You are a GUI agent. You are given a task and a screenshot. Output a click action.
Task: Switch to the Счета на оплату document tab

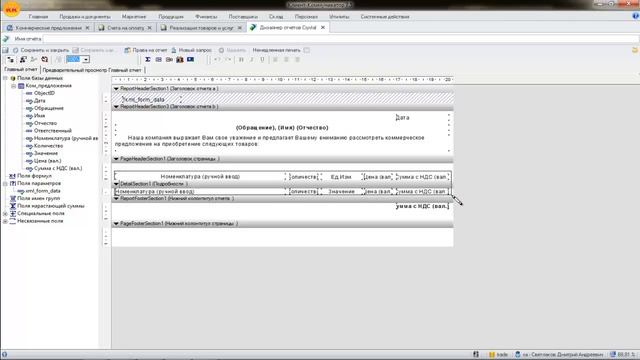tap(126, 28)
